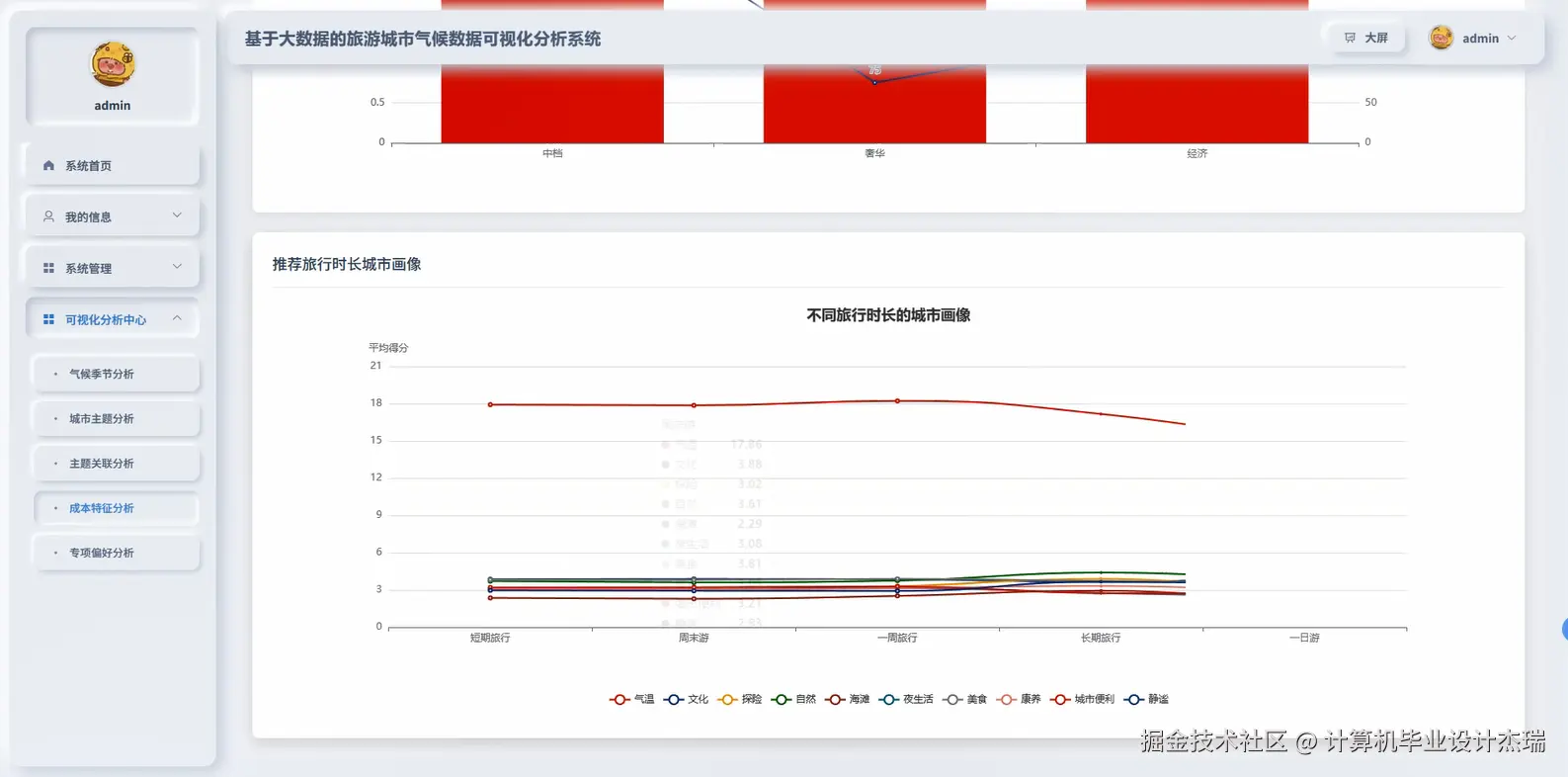This screenshot has height=777, width=1568.
Task: Toggle the 康养 legend series
Action: pyautogui.click(x=1019, y=699)
